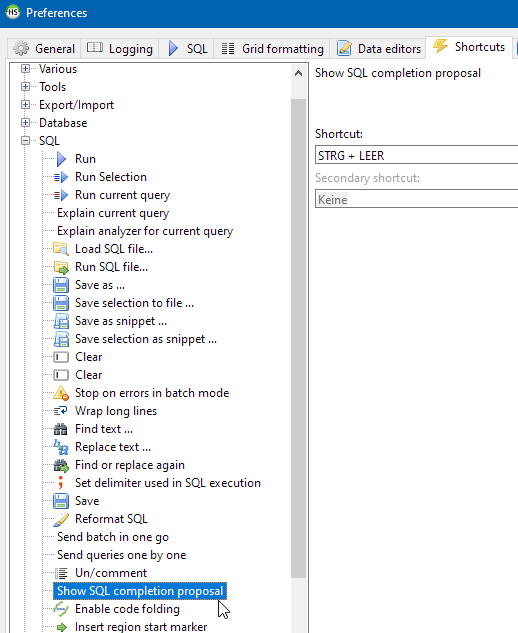
Task: Switch to the Logging tab
Action: [x=120, y=49]
